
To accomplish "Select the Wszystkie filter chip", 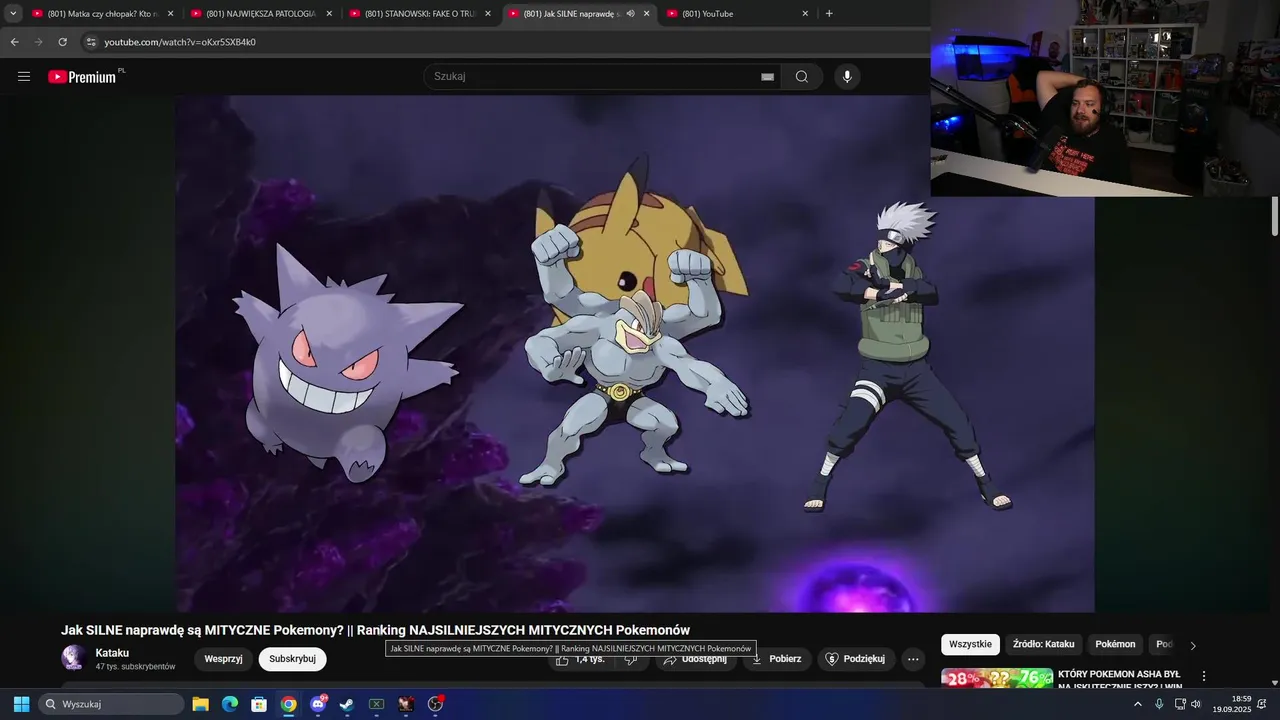I will pyautogui.click(x=970, y=645).
